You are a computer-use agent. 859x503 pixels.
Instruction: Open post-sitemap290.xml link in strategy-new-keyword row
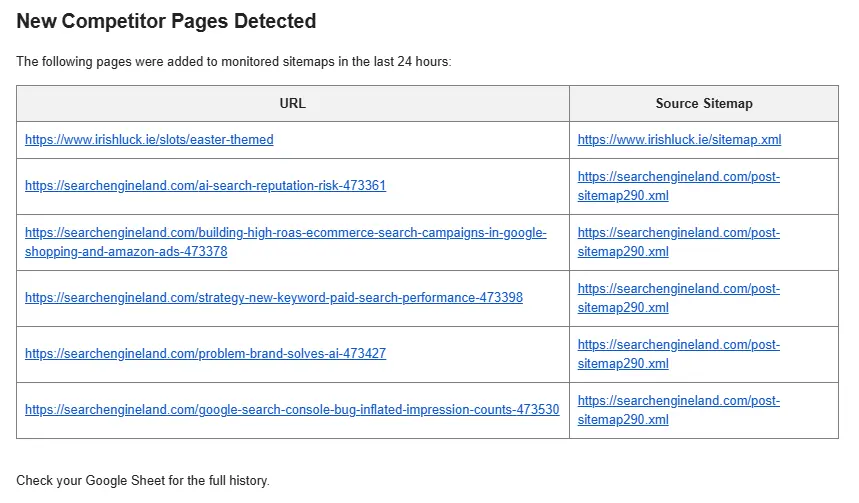coord(679,298)
